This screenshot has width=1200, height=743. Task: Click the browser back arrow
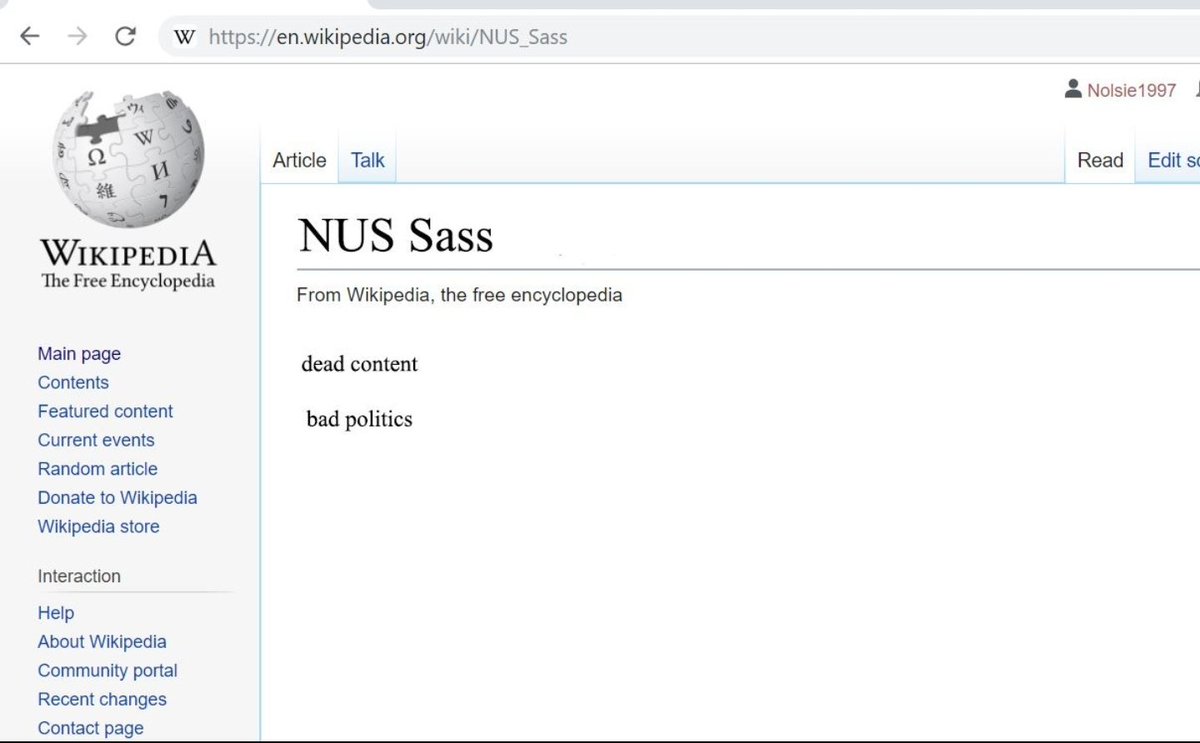[x=29, y=36]
